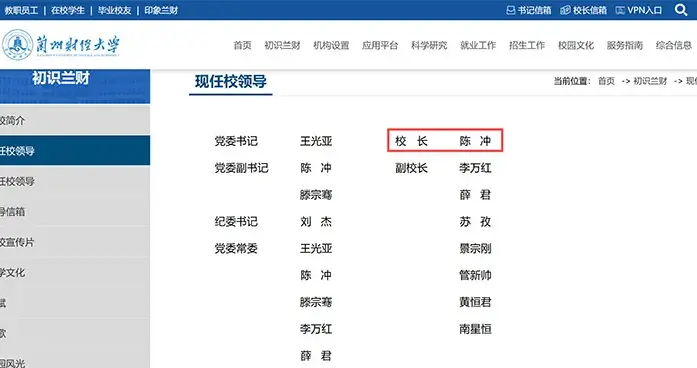Select 园风光 in the sidebar
697x368 pixels.
point(75,362)
